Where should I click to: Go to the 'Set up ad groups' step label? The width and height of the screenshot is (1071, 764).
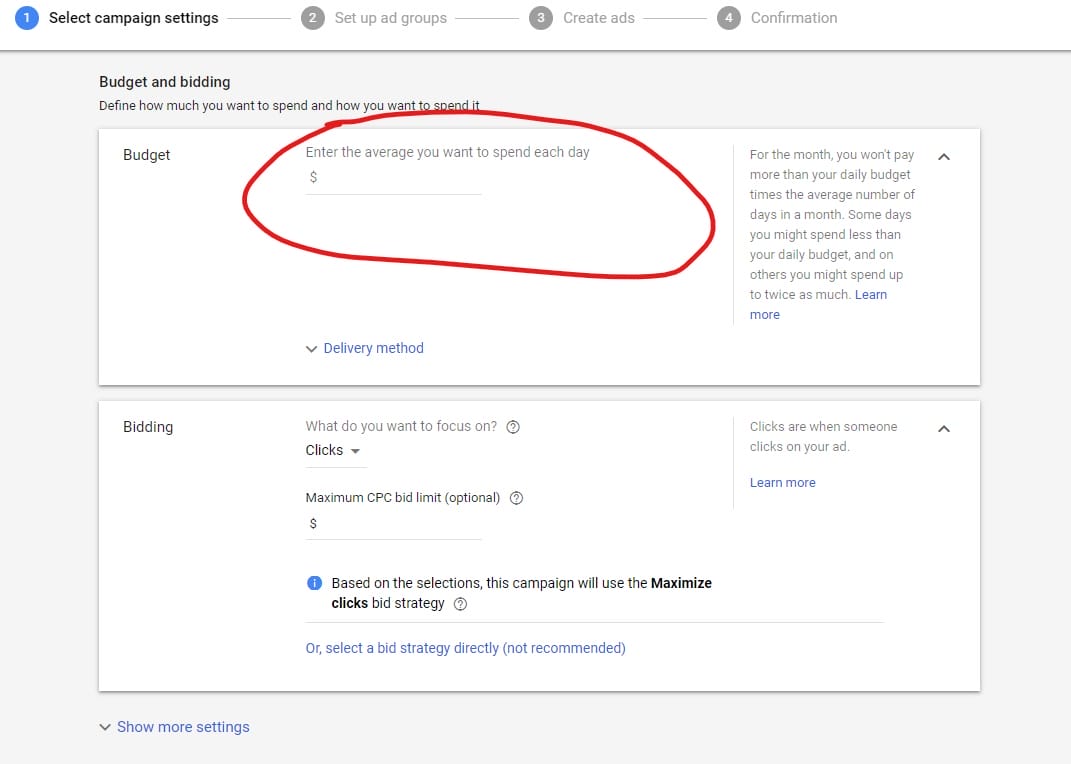(390, 18)
